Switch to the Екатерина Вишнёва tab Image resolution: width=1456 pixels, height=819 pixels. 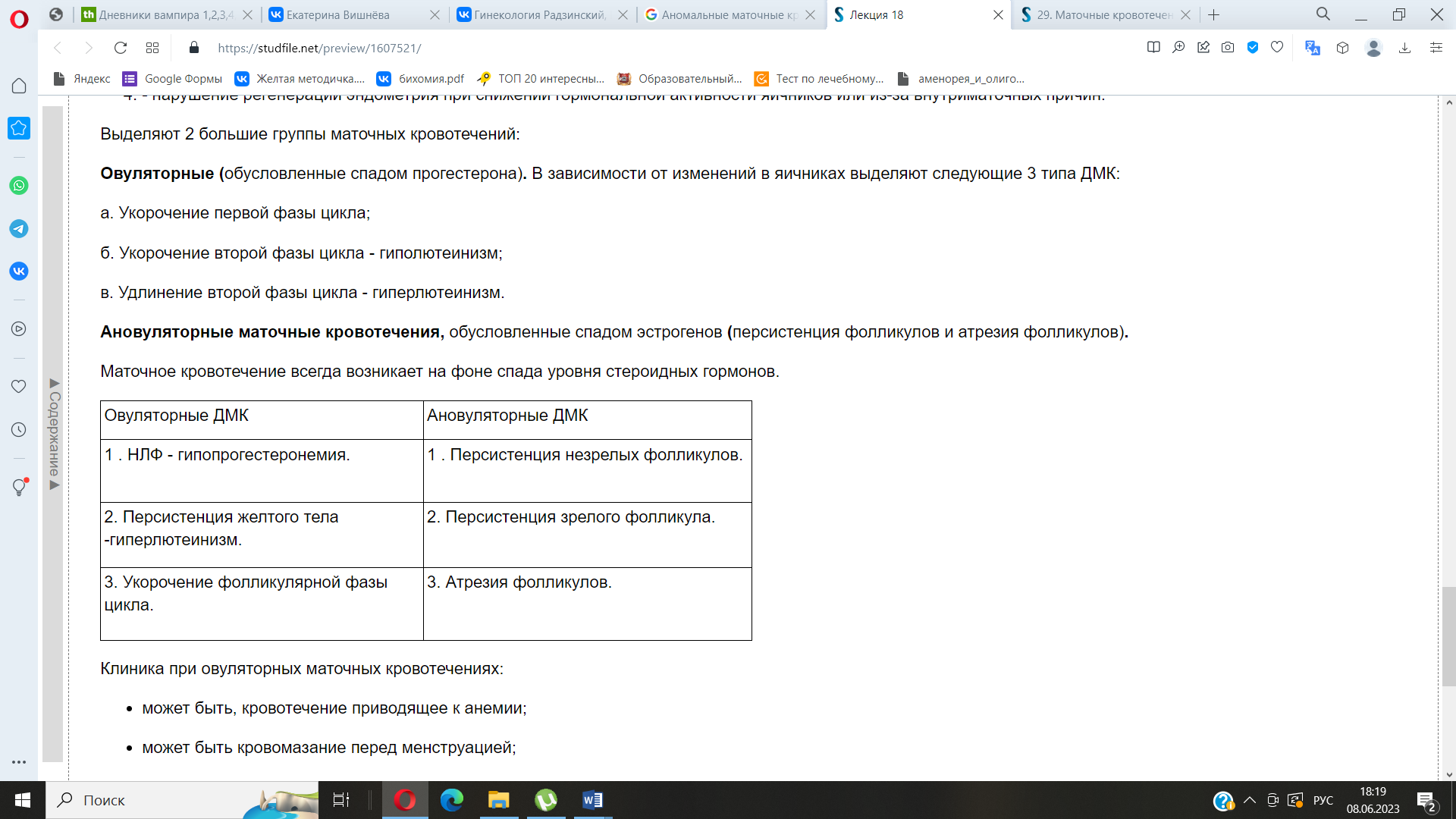point(353,14)
